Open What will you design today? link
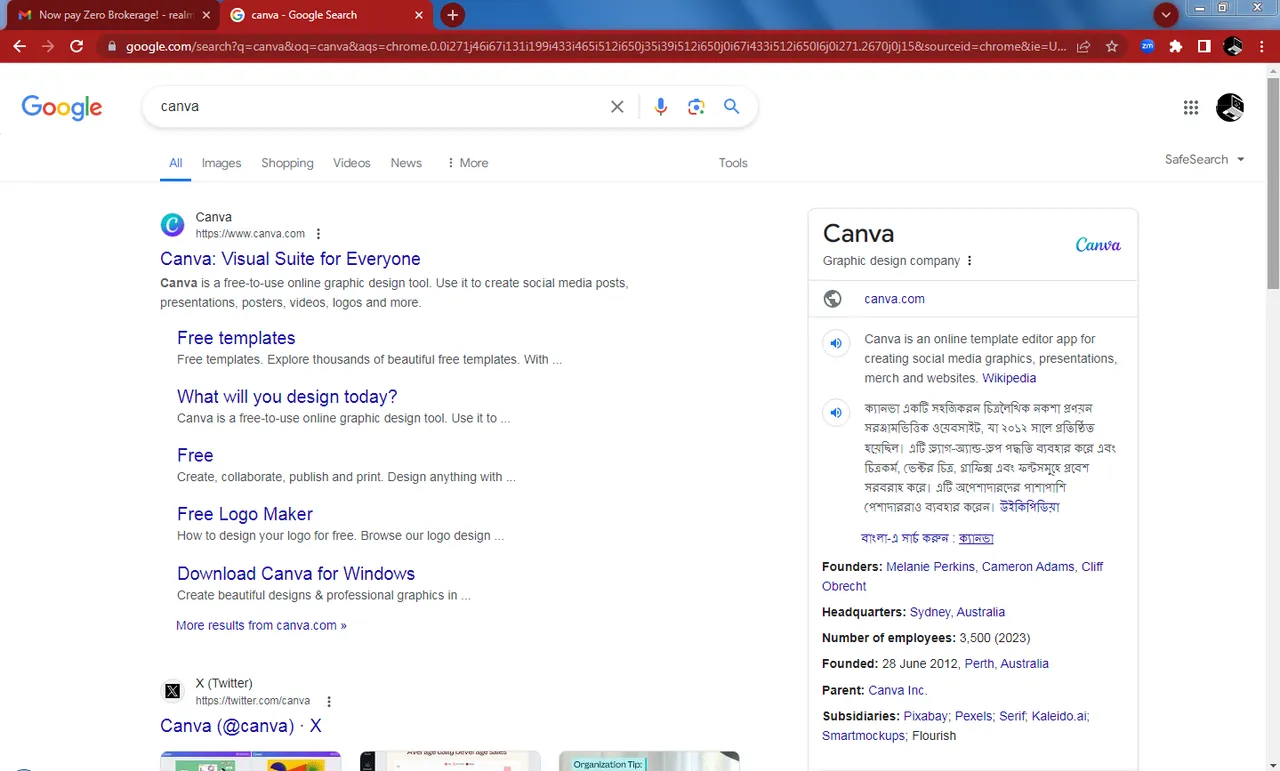The image size is (1280, 771). 287,397
